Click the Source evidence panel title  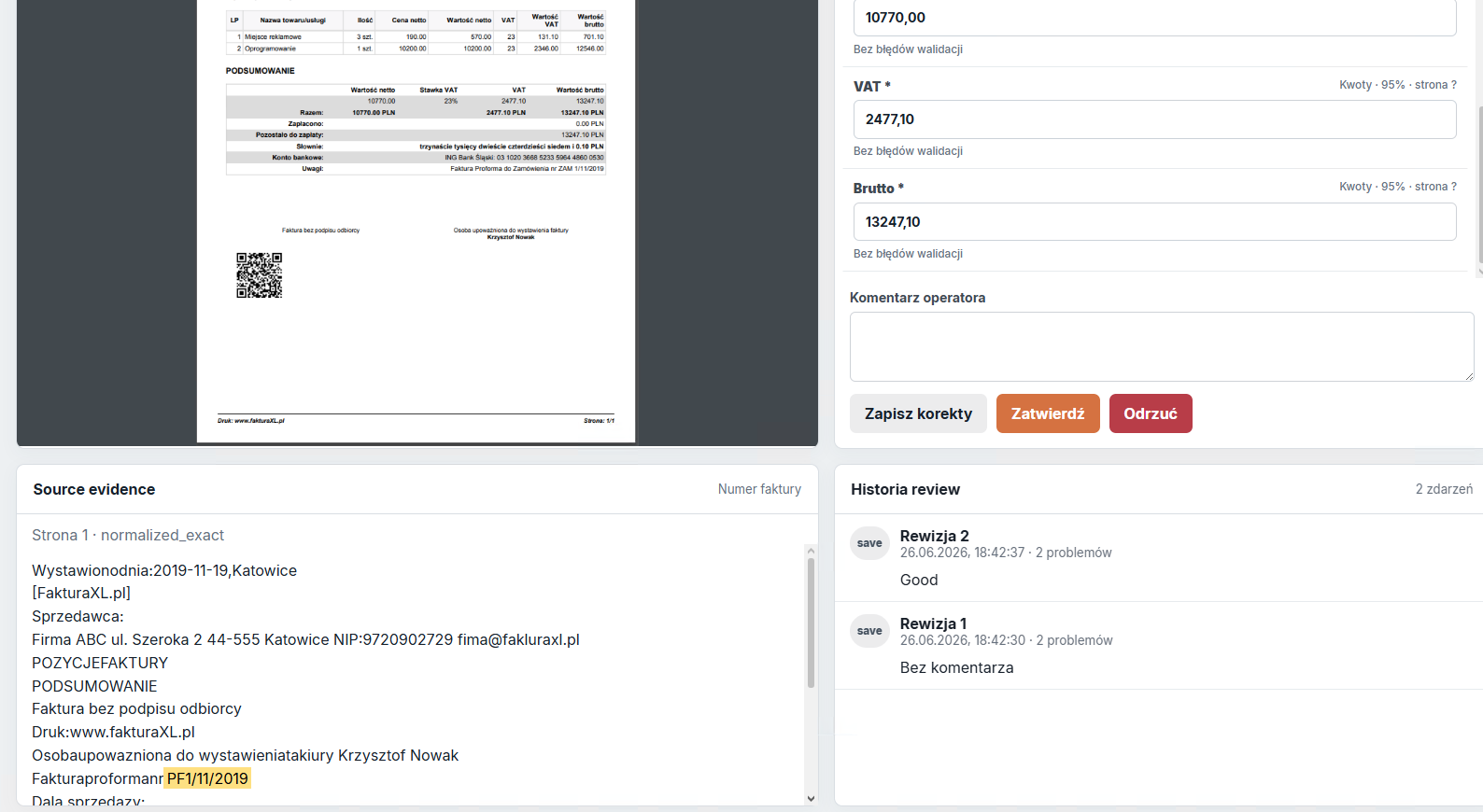coord(94,489)
